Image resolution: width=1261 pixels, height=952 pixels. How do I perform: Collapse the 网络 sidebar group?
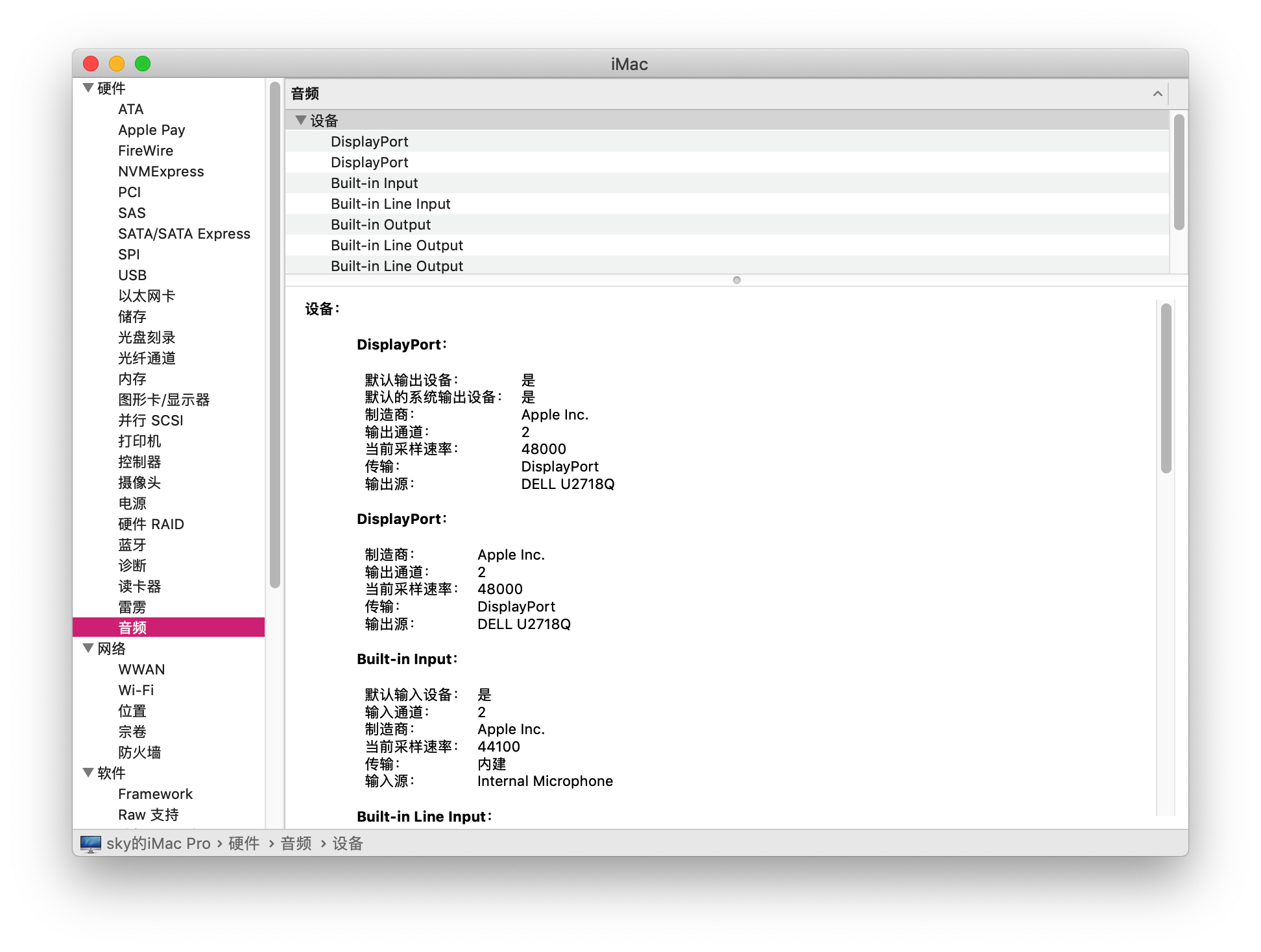tap(88, 649)
